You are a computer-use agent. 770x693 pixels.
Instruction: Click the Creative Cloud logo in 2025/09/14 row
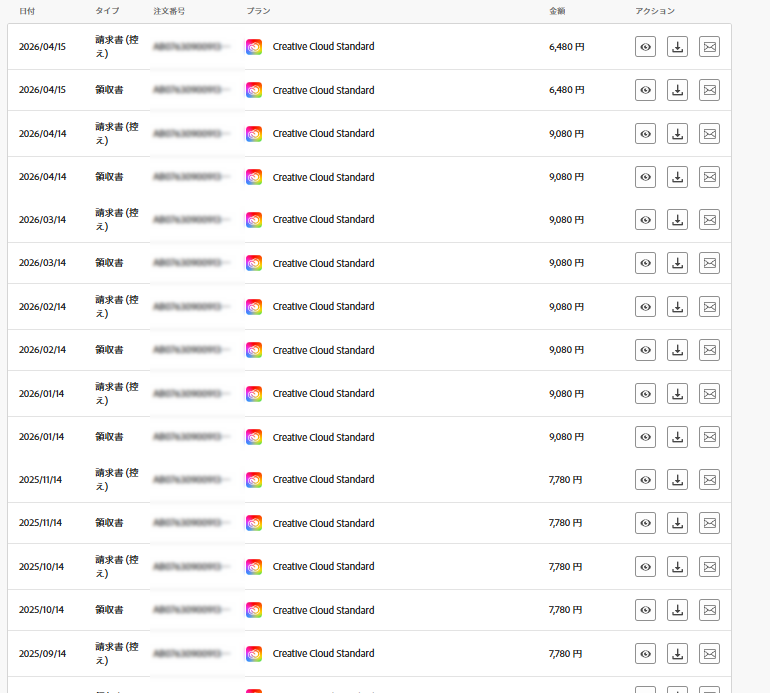[254, 653]
